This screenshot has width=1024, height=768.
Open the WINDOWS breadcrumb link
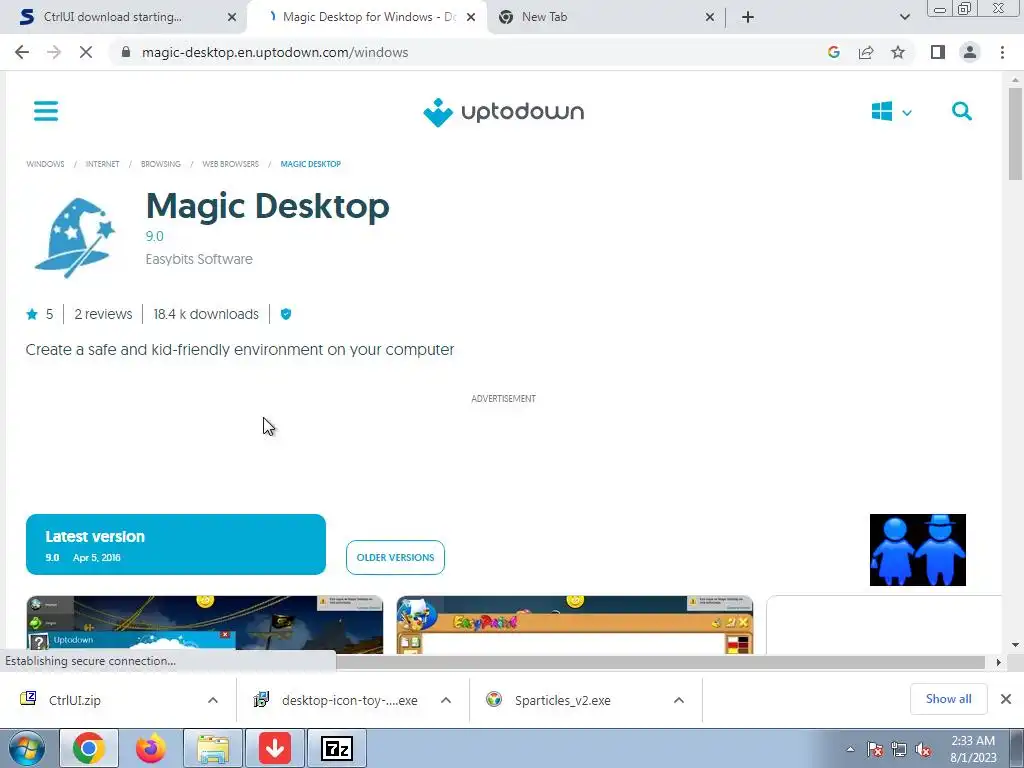coord(45,164)
